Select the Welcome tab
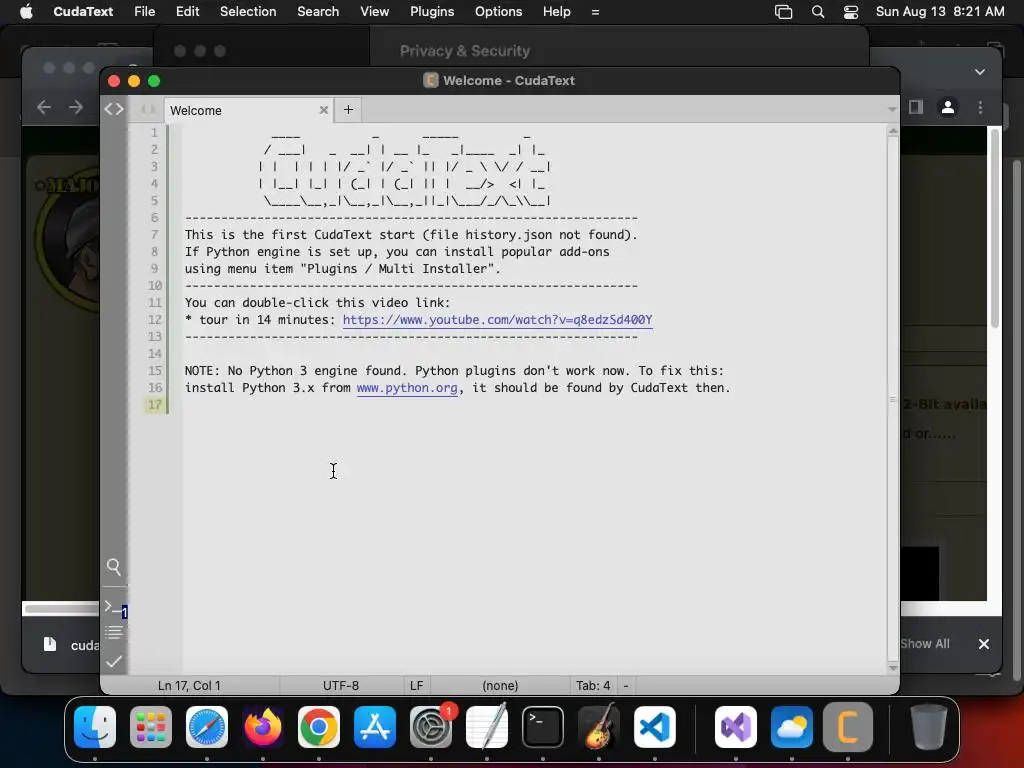The width and height of the screenshot is (1024, 768). pyautogui.click(x=248, y=110)
